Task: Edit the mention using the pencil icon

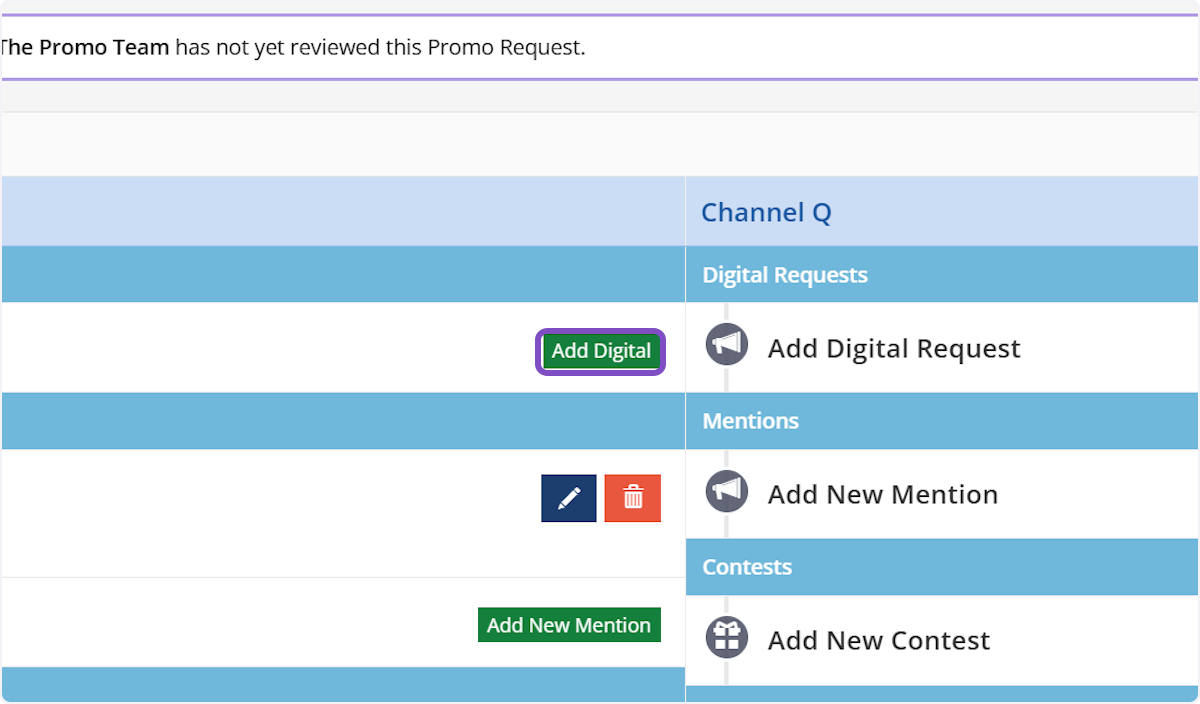Action: [568, 498]
